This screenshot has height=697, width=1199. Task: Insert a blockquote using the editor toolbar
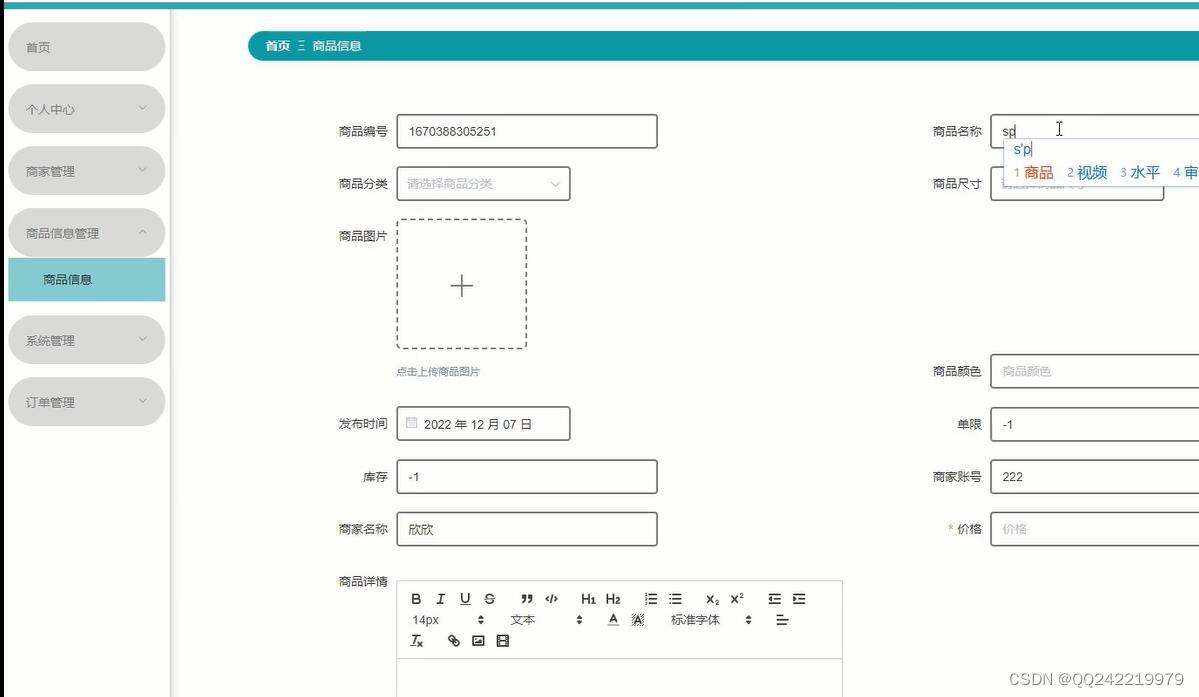tap(526, 599)
